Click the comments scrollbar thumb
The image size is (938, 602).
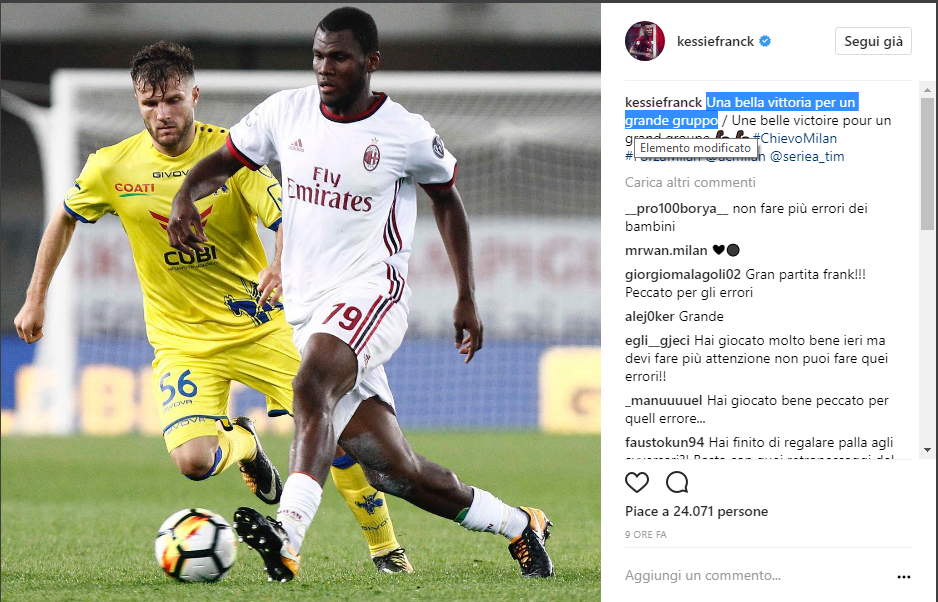point(927,163)
